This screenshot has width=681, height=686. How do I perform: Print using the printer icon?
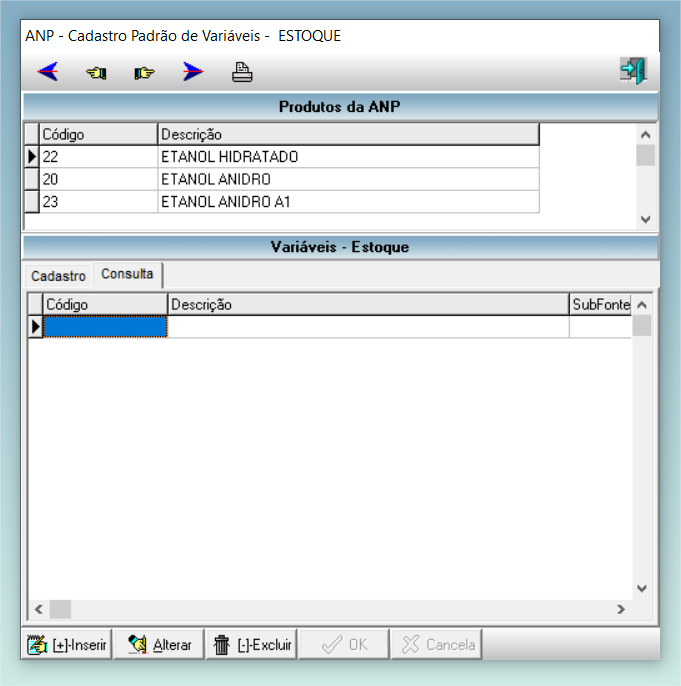242,72
